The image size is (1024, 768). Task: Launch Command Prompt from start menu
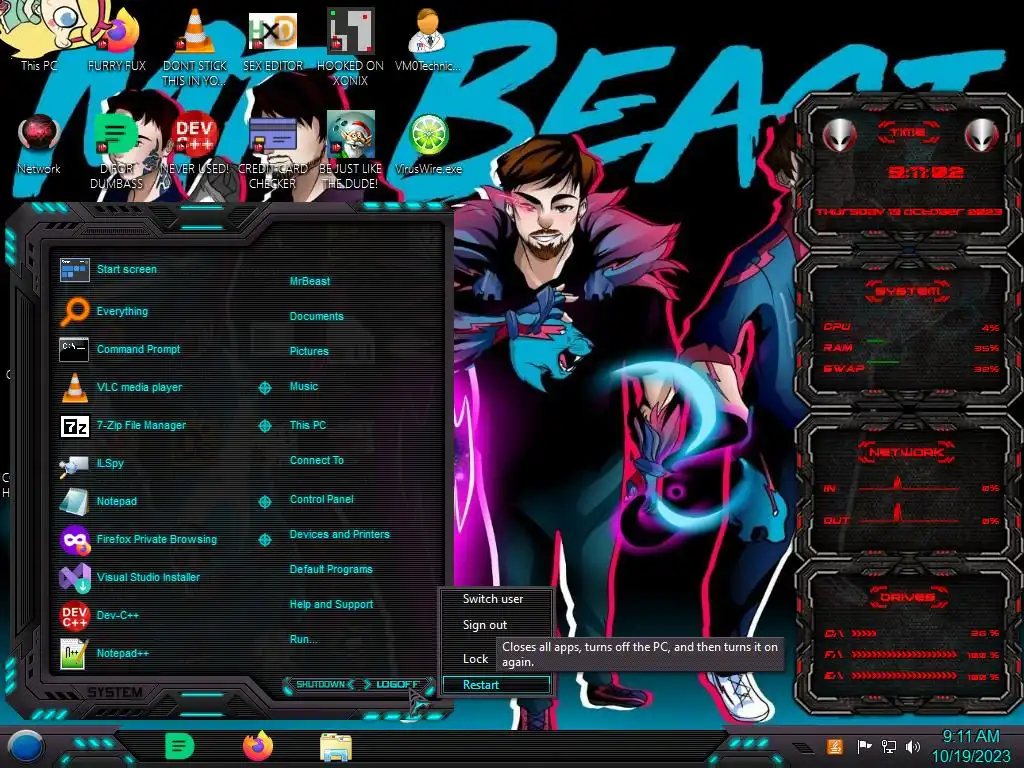pyautogui.click(x=120, y=349)
